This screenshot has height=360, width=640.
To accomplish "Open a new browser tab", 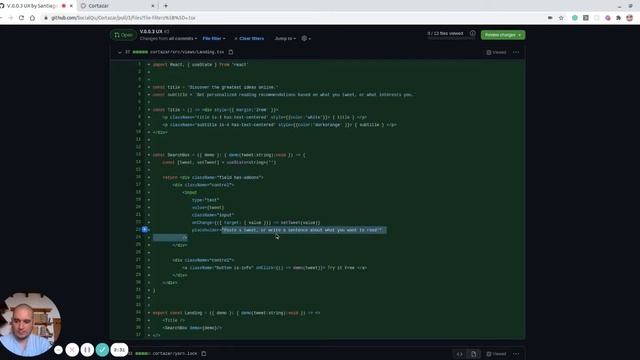I will click(x=166, y=6).
